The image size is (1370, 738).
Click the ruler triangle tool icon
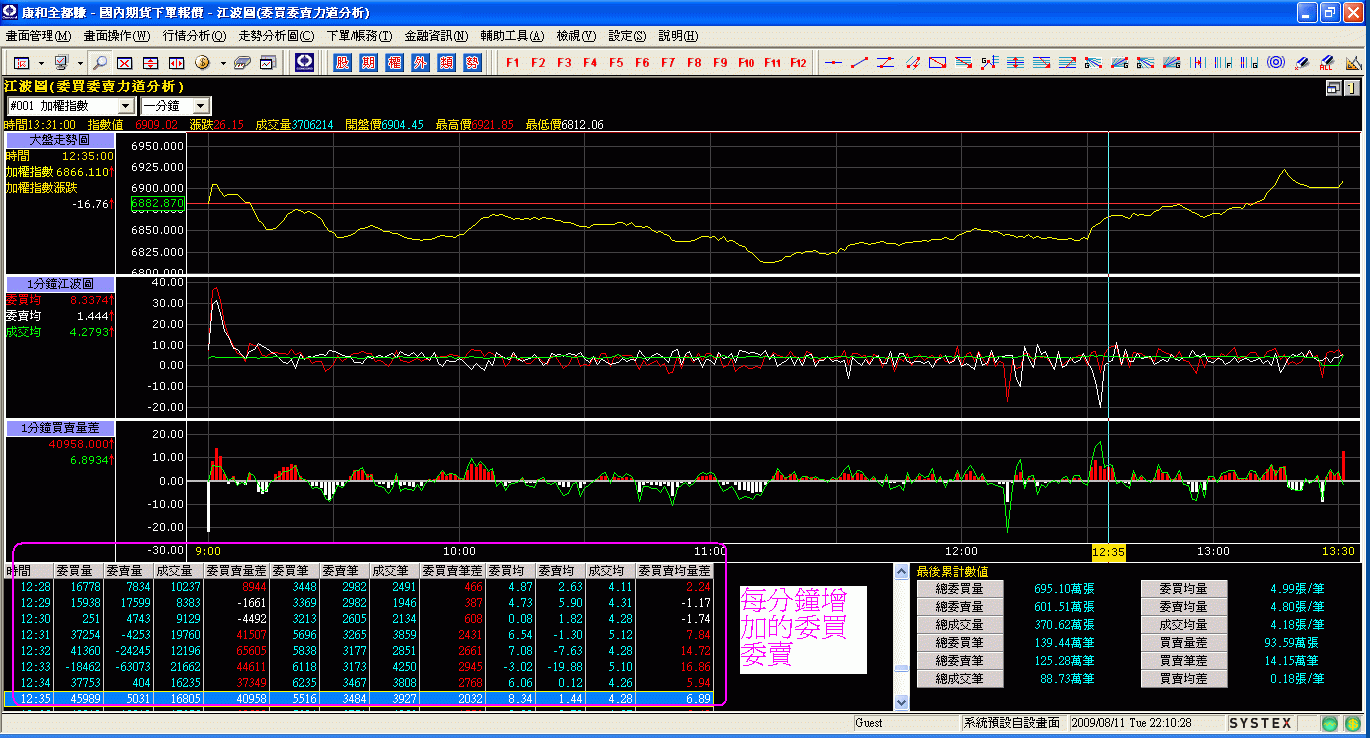[1354, 63]
